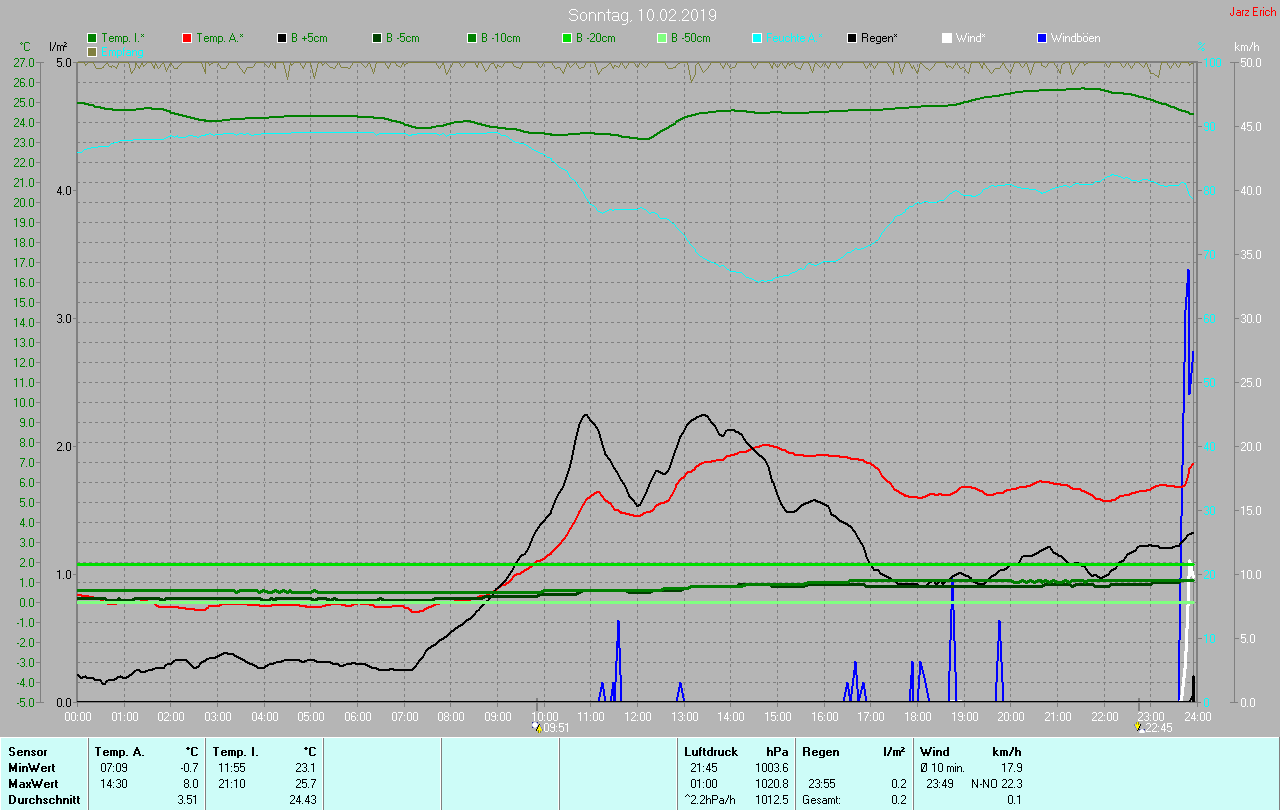Select the B -20cm legend entry text
The image size is (1280, 810).
coord(595,38)
